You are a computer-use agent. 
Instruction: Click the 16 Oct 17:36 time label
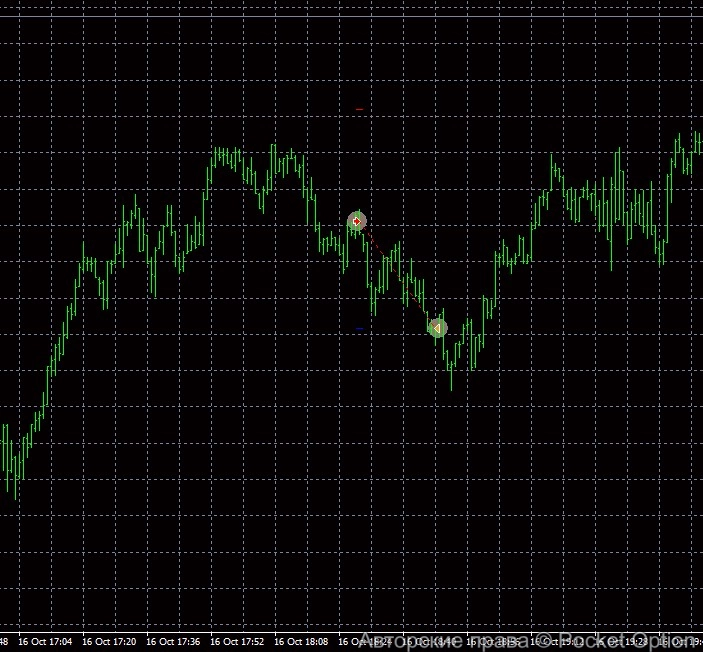point(173,641)
